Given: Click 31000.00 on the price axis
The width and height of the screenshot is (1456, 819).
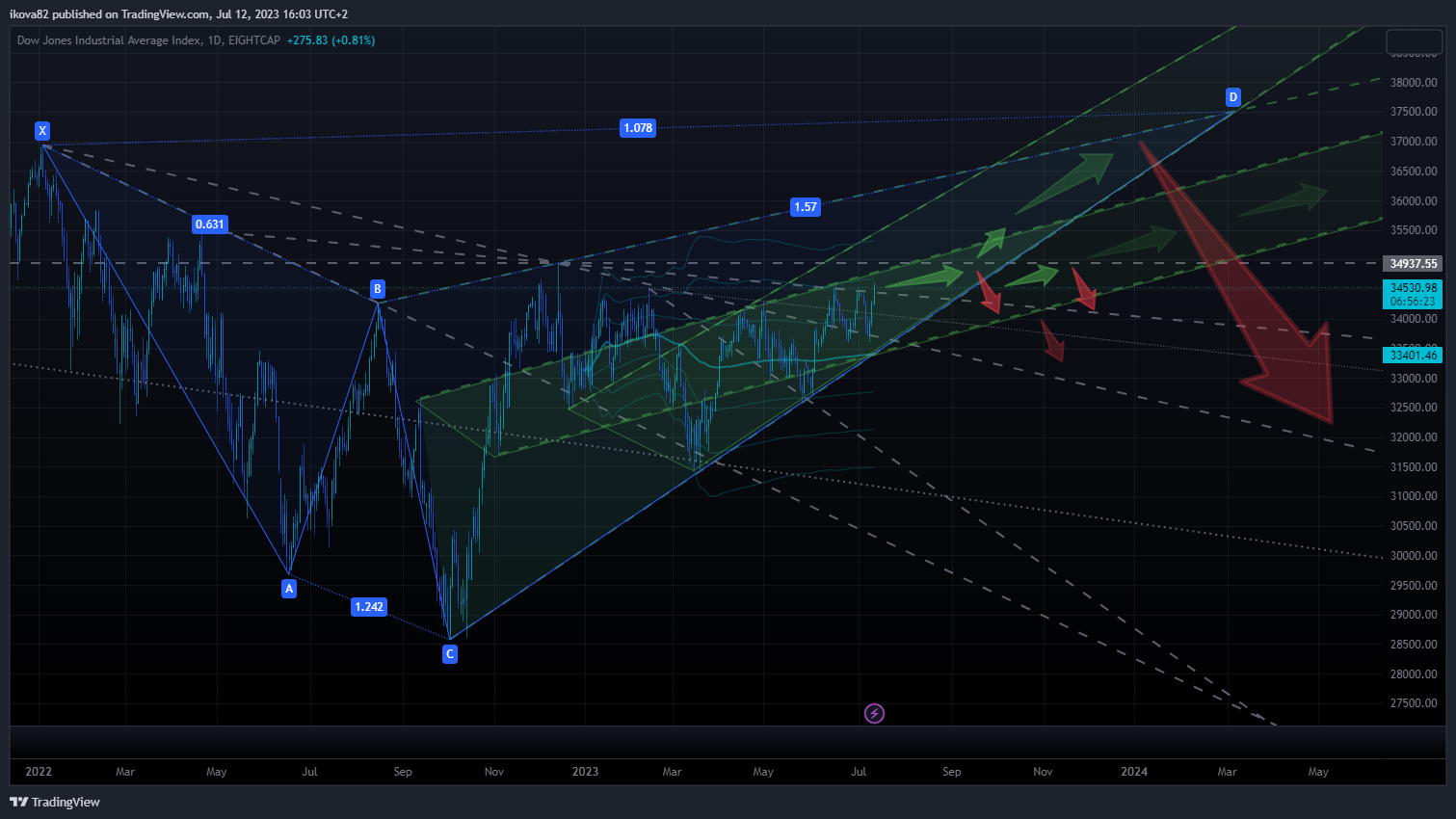Looking at the screenshot, I should coord(1414,496).
